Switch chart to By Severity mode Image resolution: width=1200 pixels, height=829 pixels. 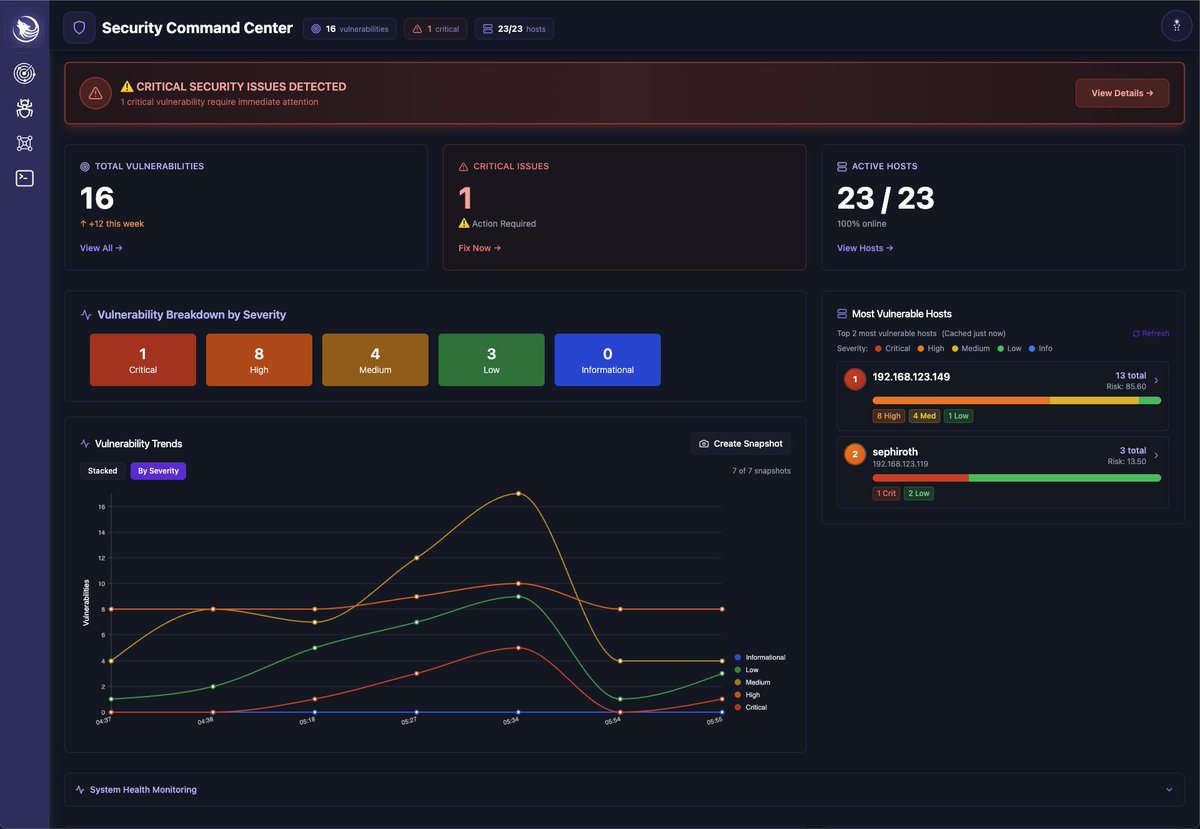point(160,470)
